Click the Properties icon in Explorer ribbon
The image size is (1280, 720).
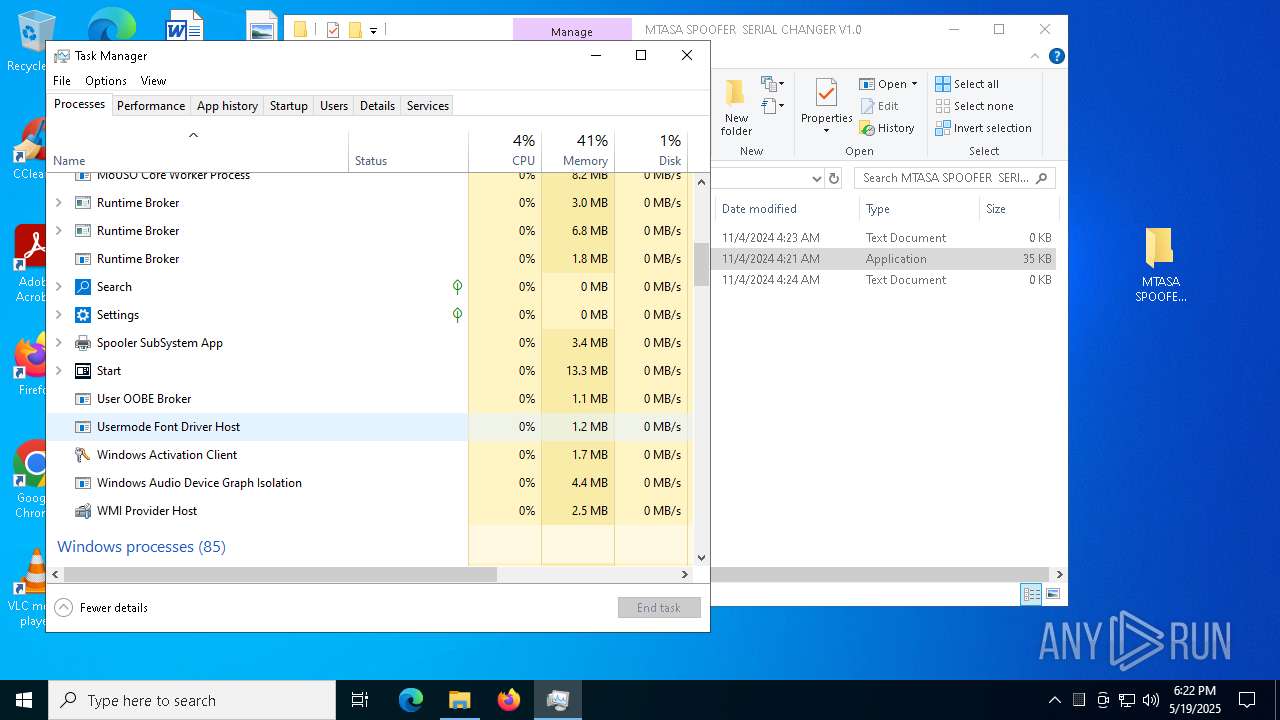click(826, 93)
